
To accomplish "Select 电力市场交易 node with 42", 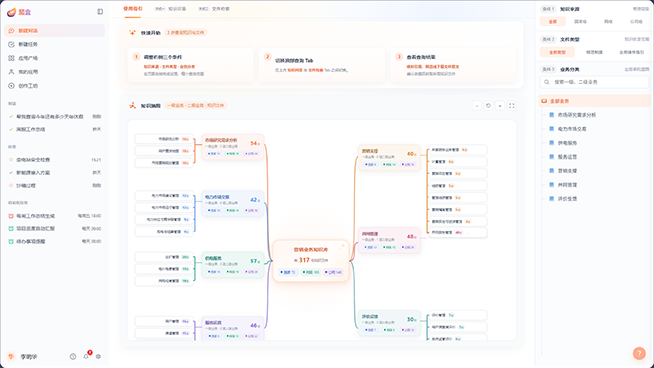I will 232,203.
